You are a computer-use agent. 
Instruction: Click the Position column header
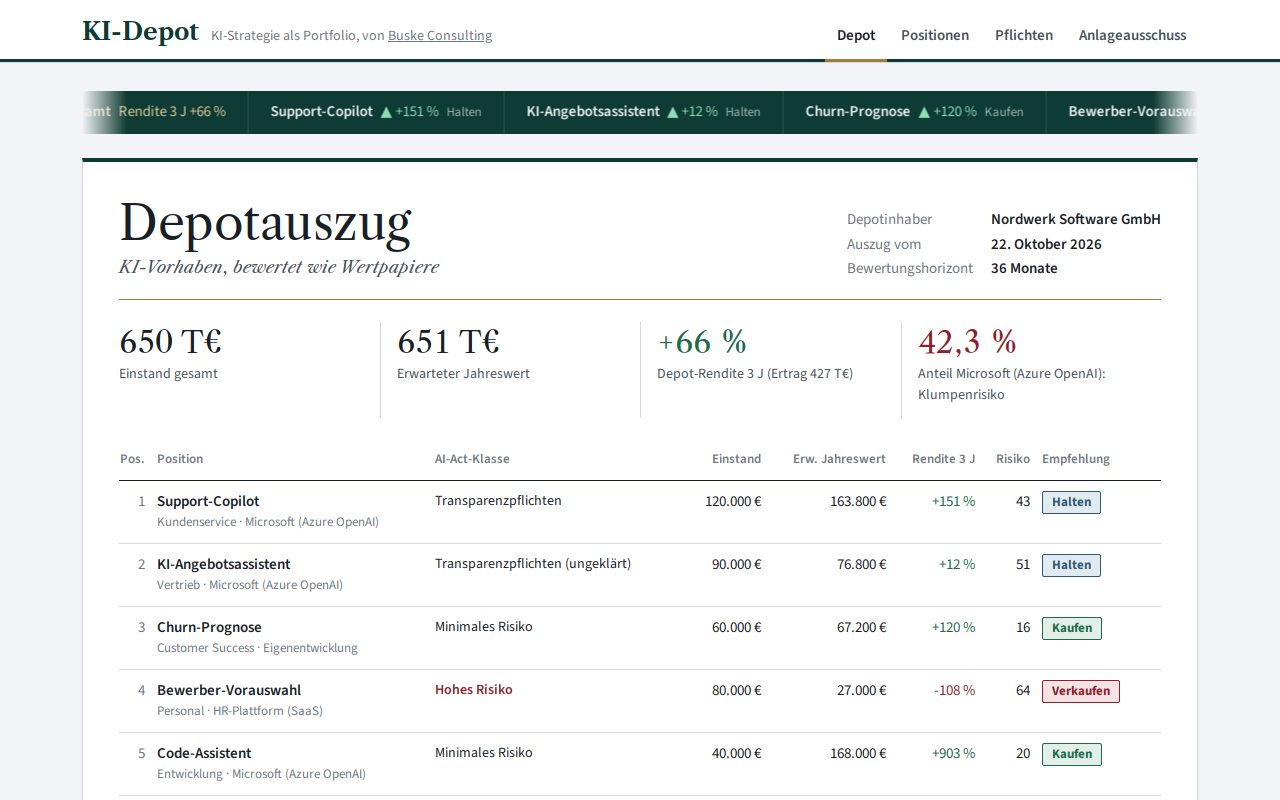coord(180,459)
